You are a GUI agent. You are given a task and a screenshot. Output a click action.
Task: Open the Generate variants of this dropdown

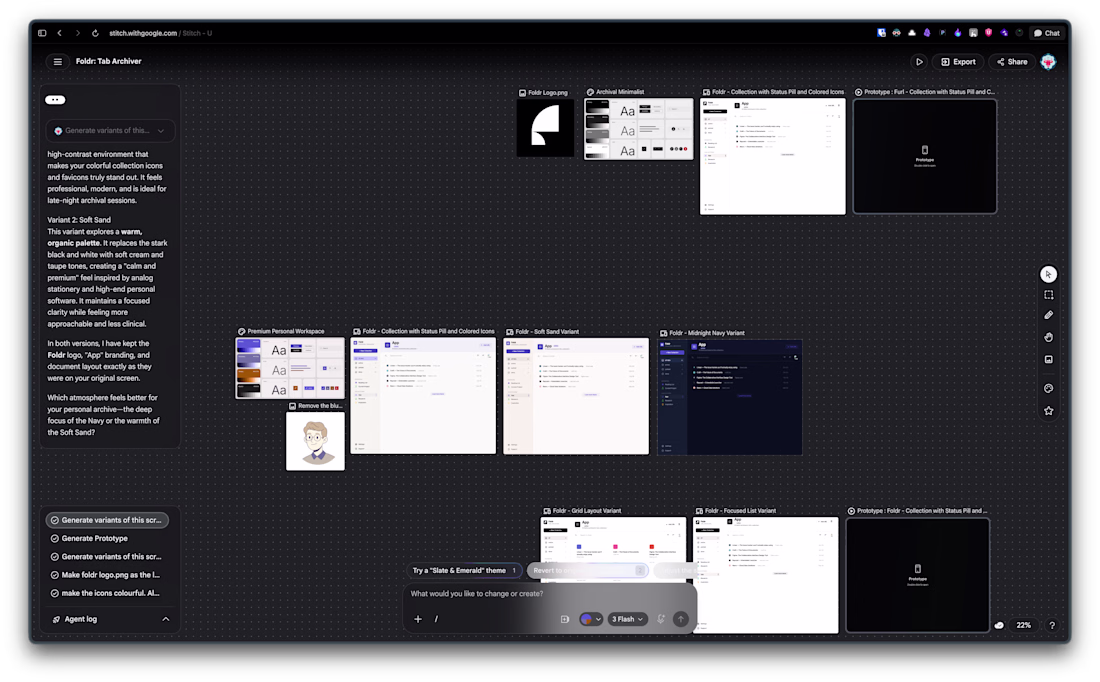point(111,131)
